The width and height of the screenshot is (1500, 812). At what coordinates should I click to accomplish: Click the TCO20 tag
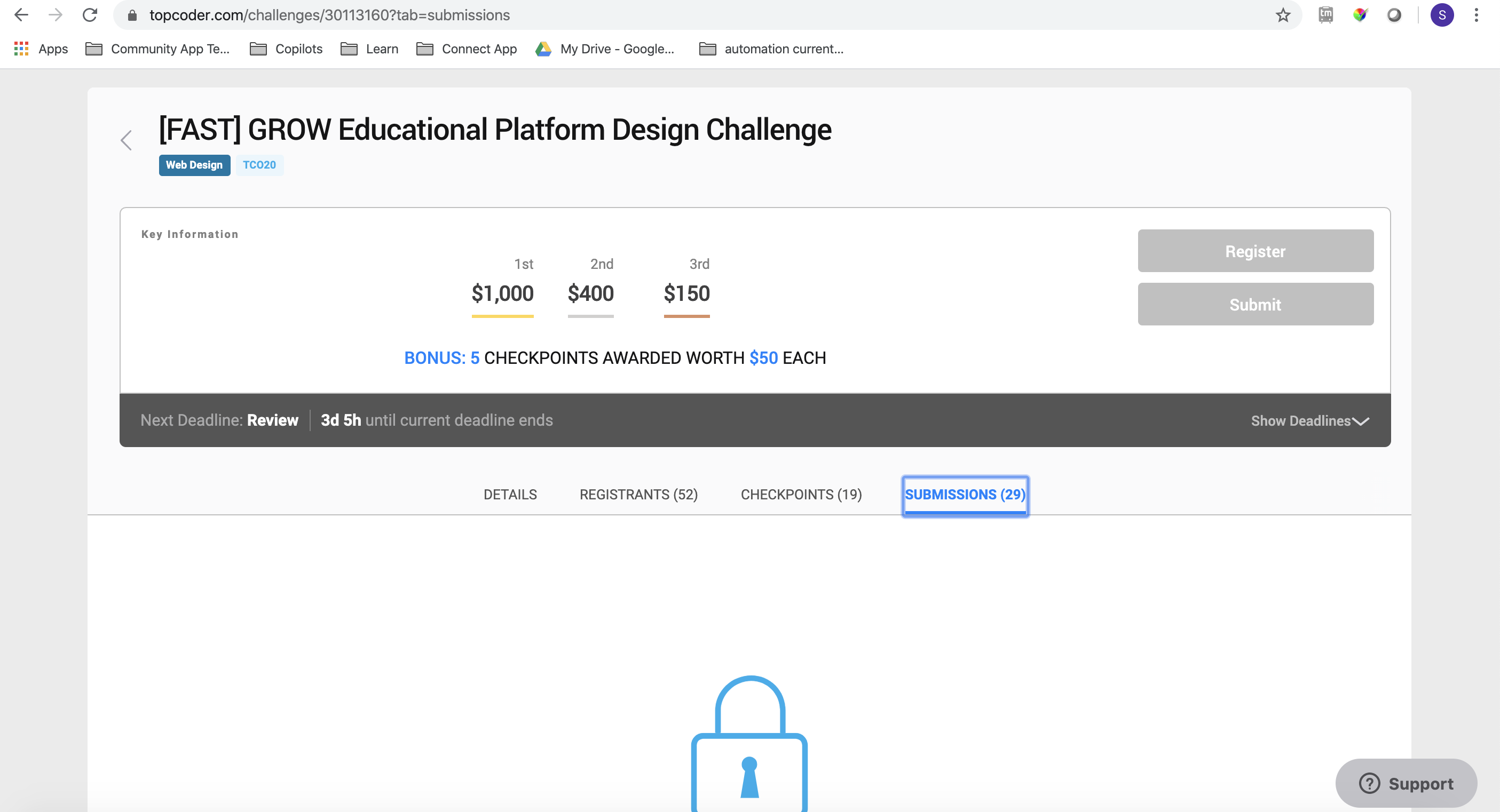[x=259, y=165]
